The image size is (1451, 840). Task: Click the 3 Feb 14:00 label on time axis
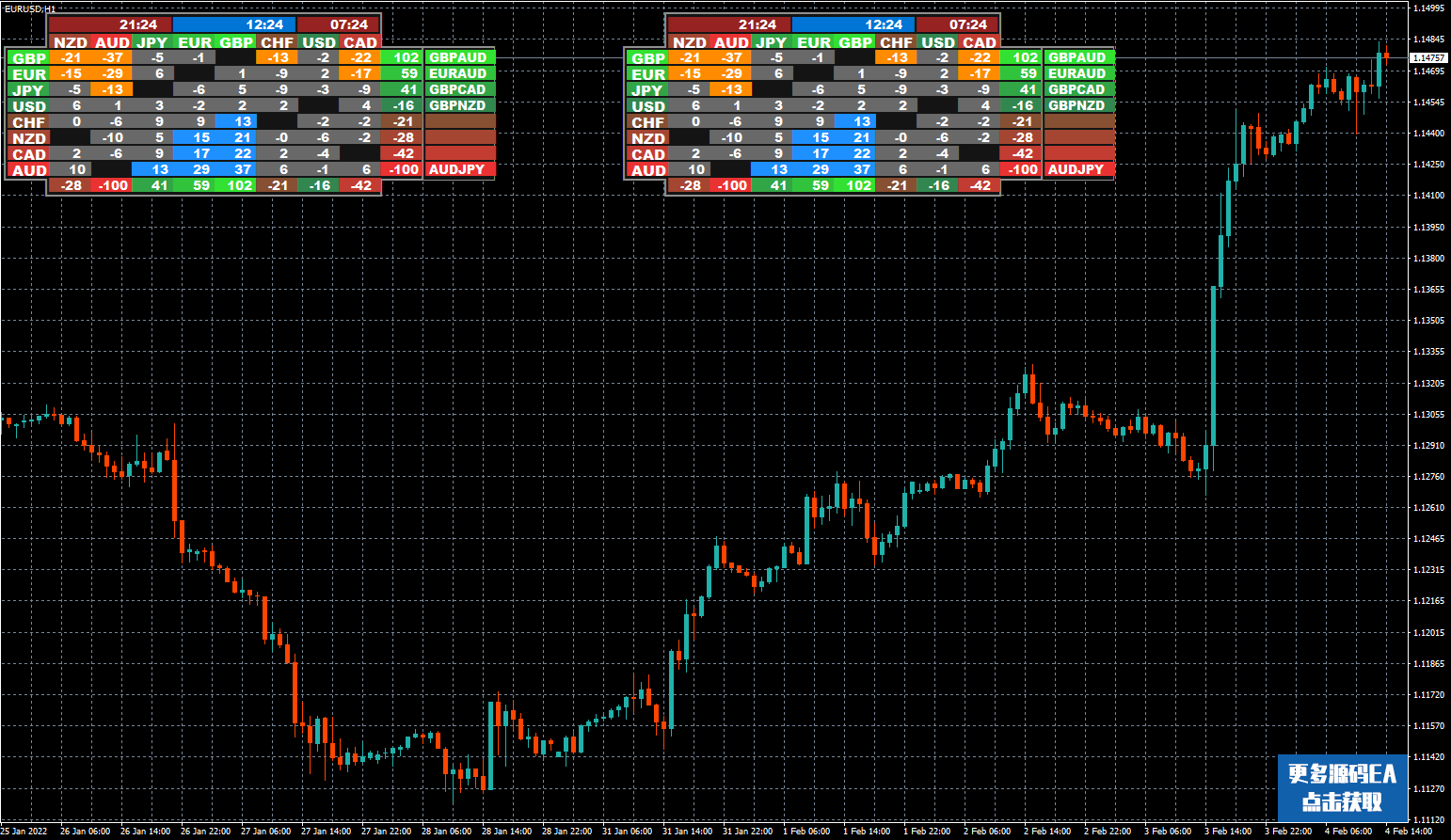[x=1228, y=831]
